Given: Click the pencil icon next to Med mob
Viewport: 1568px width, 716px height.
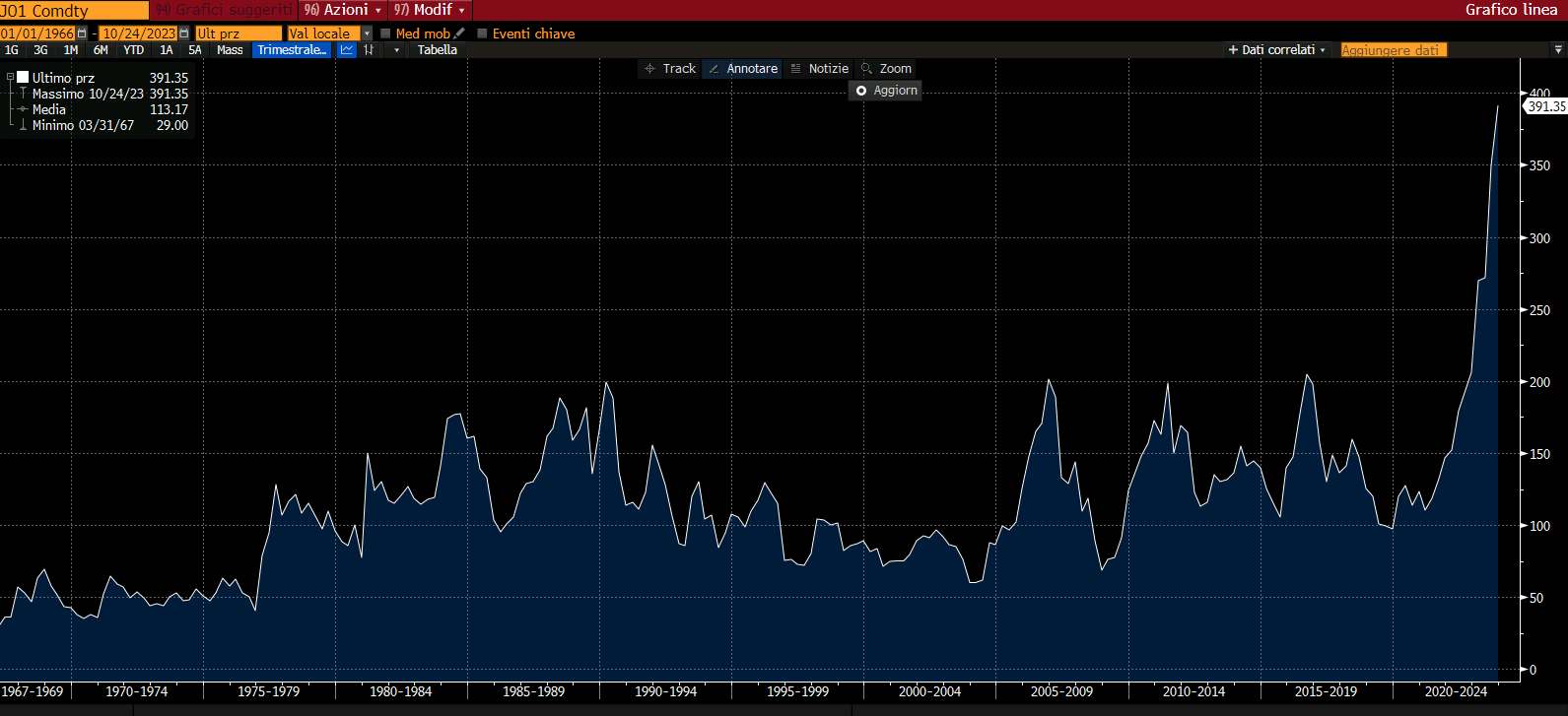Looking at the screenshot, I should 459,33.
